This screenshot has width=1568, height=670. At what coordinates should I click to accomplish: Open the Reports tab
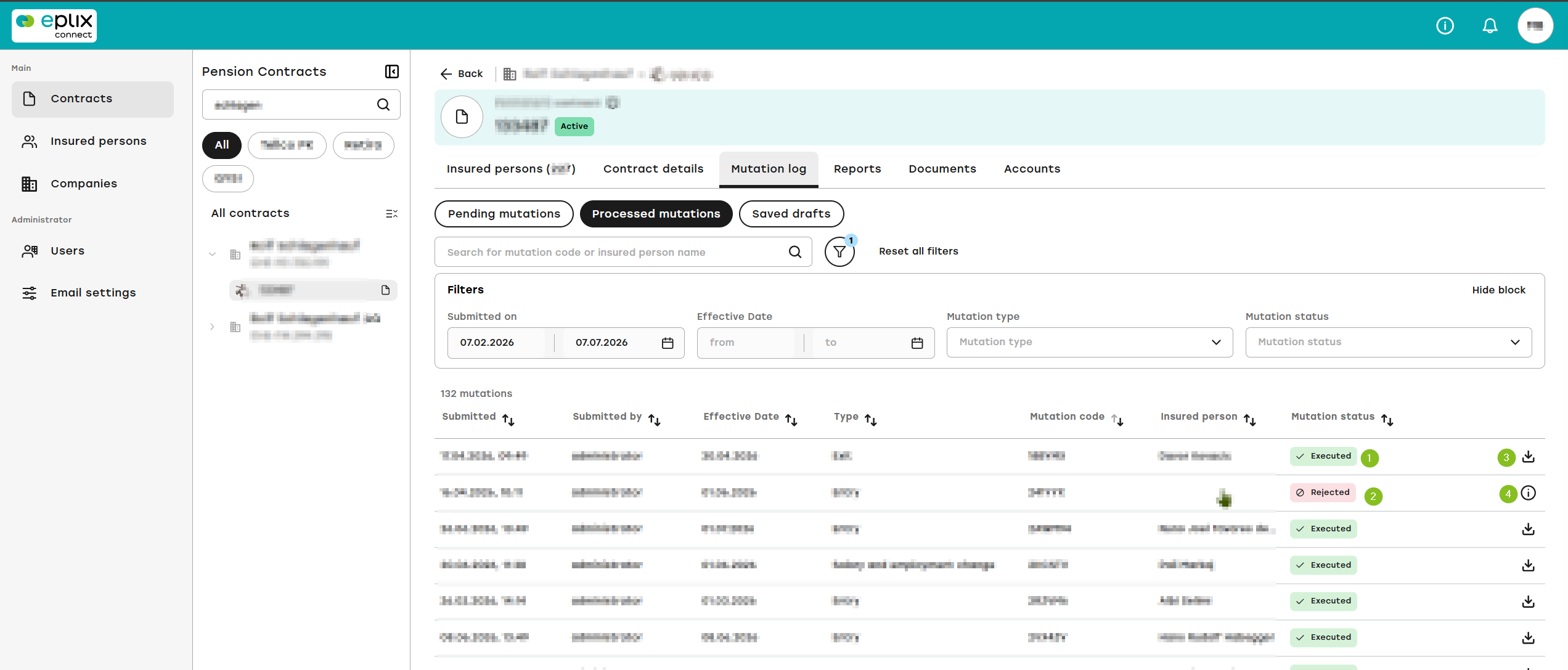pyautogui.click(x=857, y=169)
